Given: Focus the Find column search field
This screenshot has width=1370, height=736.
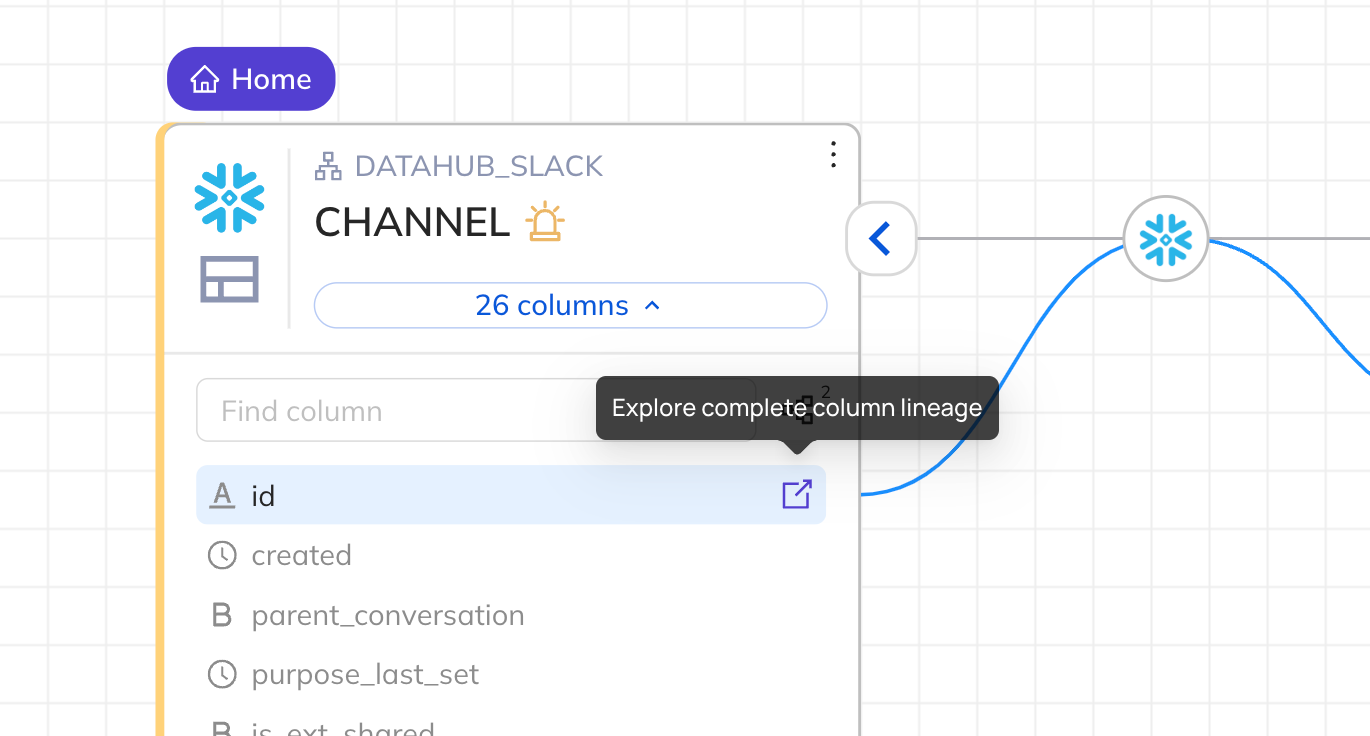Looking at the screenshot, I should click(476, 410).
